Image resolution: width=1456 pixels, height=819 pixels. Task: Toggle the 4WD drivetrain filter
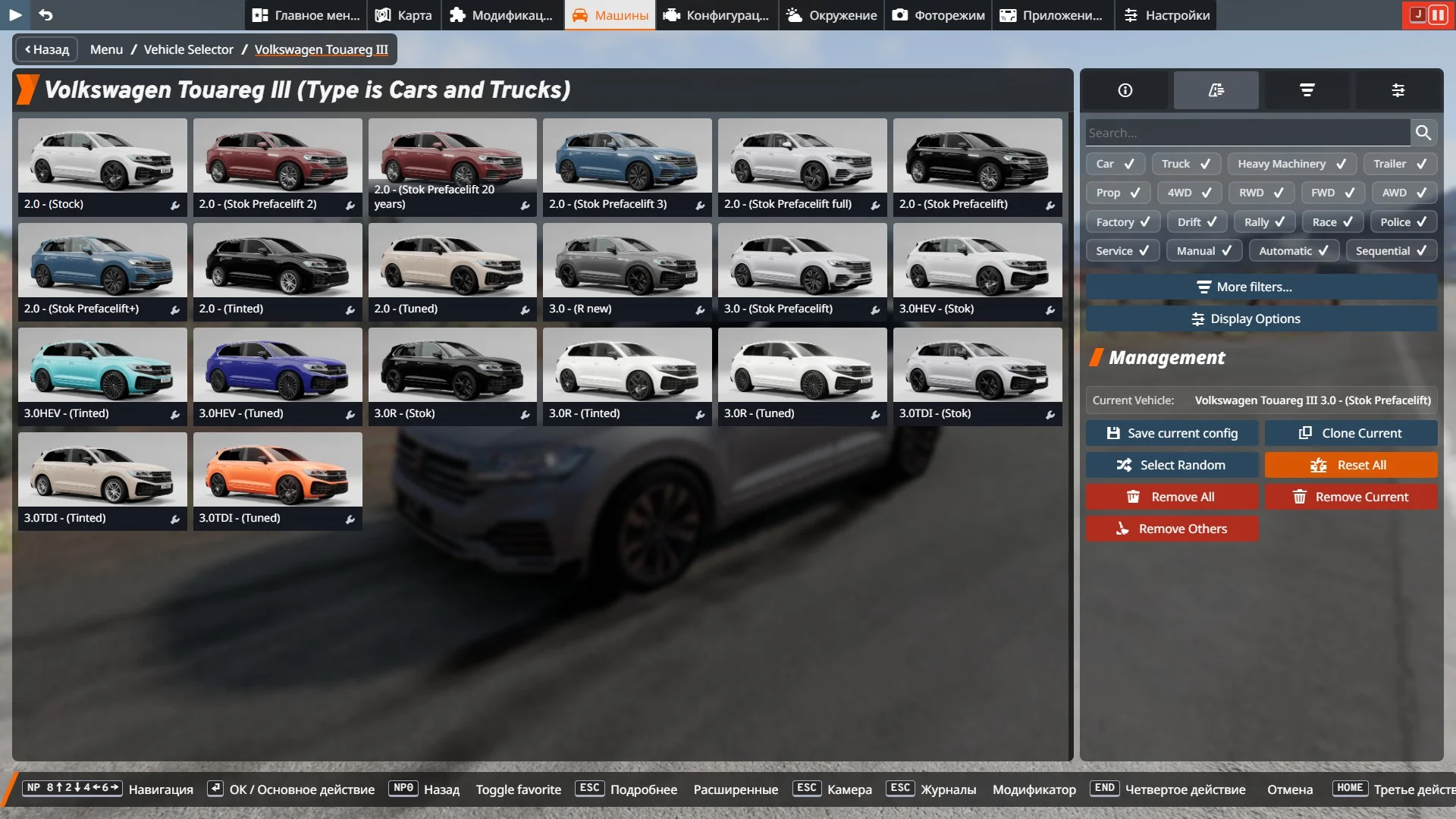pyautogui.click(x=1190, y=193)
